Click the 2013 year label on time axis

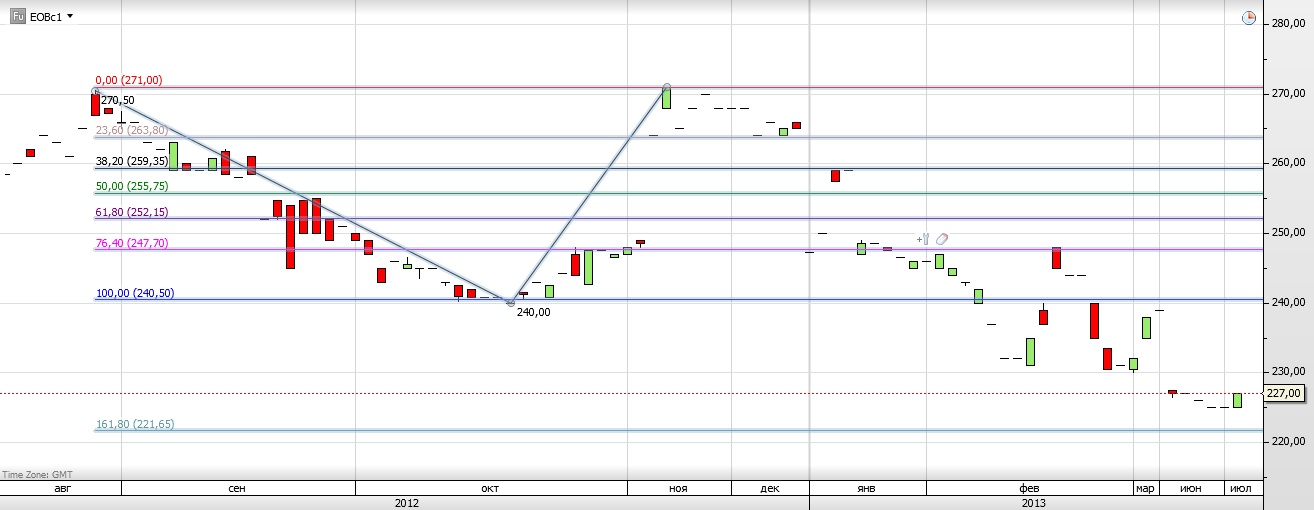1034,503
